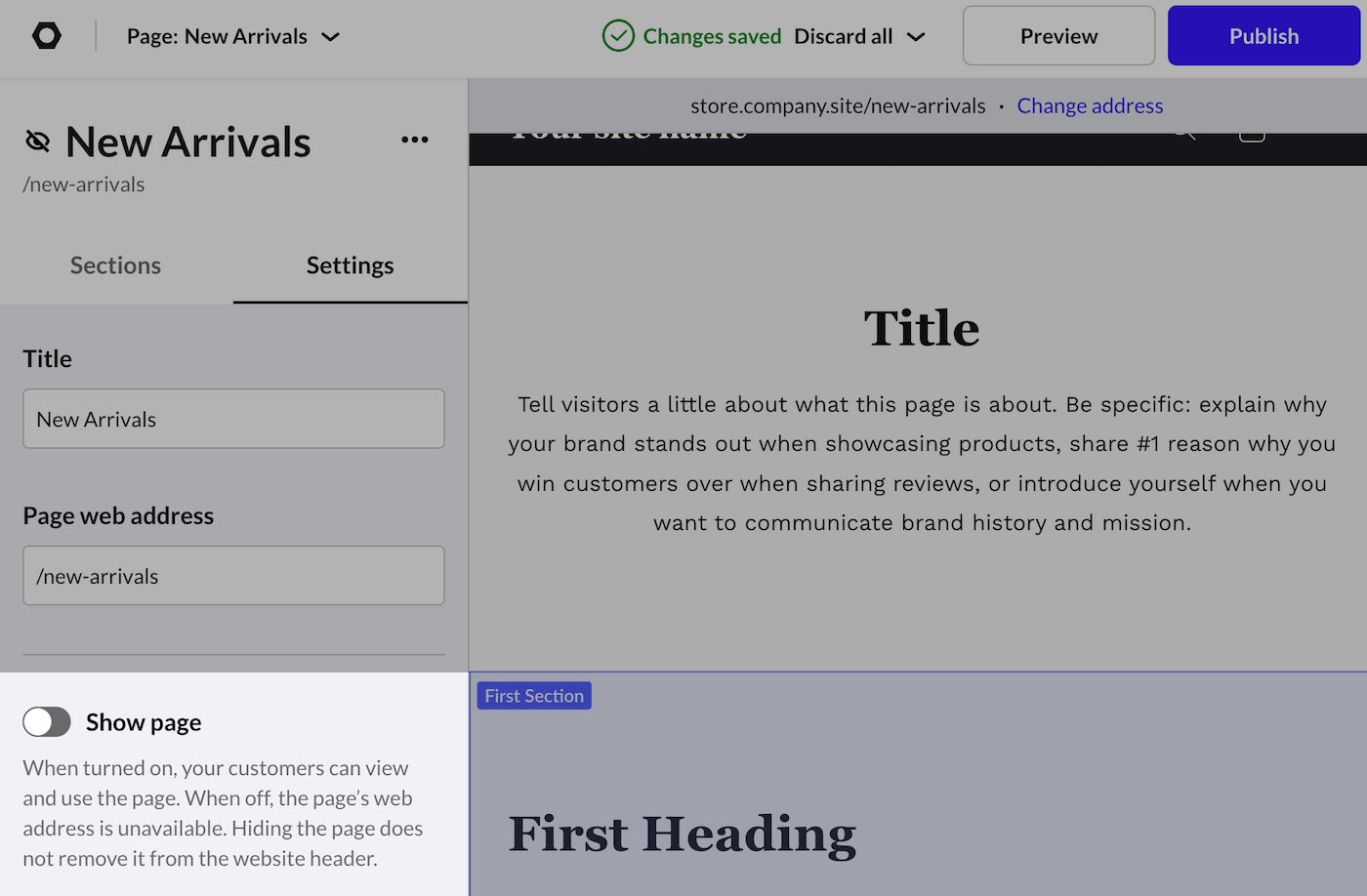Click the company logo icon top-left
Screen dimensions: 1367x896
tap(46, 35)
